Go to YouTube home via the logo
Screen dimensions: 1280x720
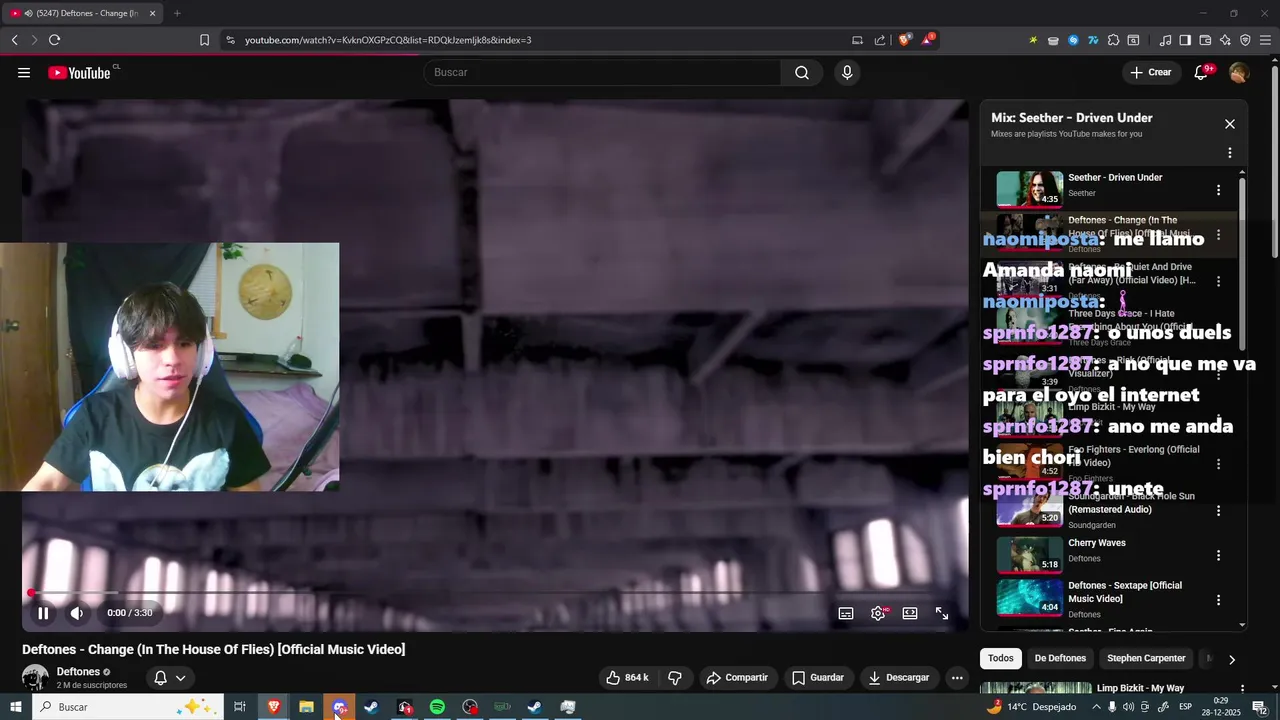click(x=79, y=73)
